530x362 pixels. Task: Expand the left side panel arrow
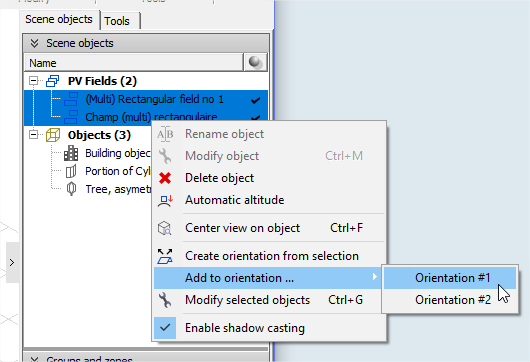pyautogui.click(x=12, y=262)
